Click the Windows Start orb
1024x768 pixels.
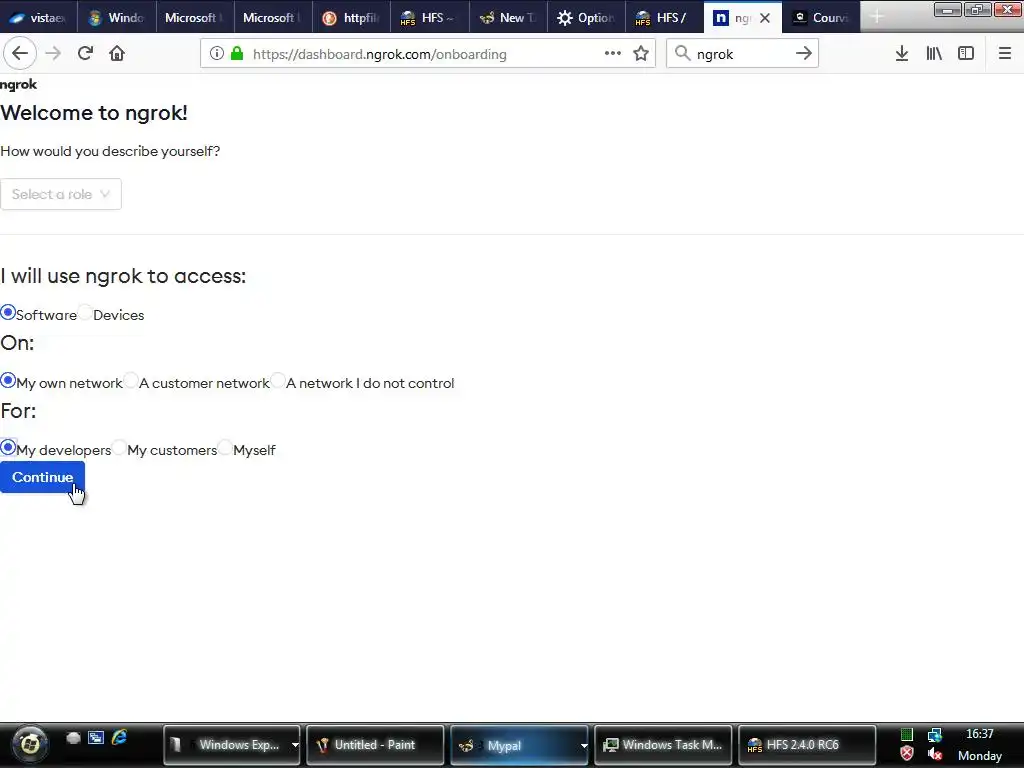click(29, 744)
